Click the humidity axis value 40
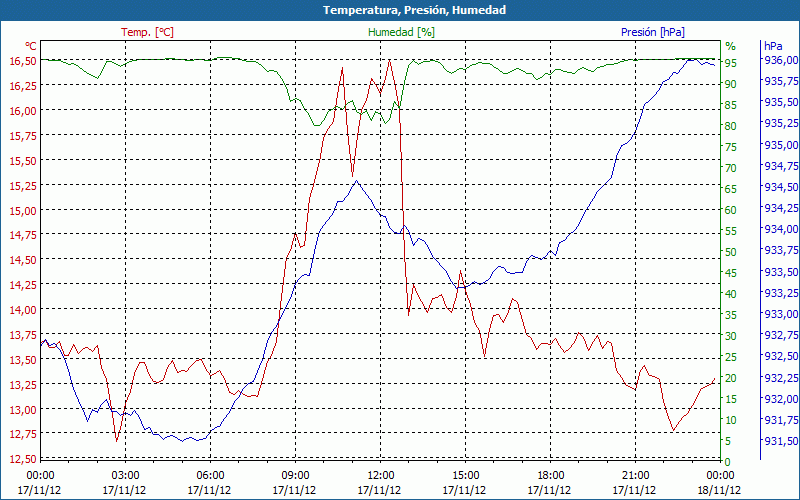The image size is (800, 500). (x=731, y=294)
